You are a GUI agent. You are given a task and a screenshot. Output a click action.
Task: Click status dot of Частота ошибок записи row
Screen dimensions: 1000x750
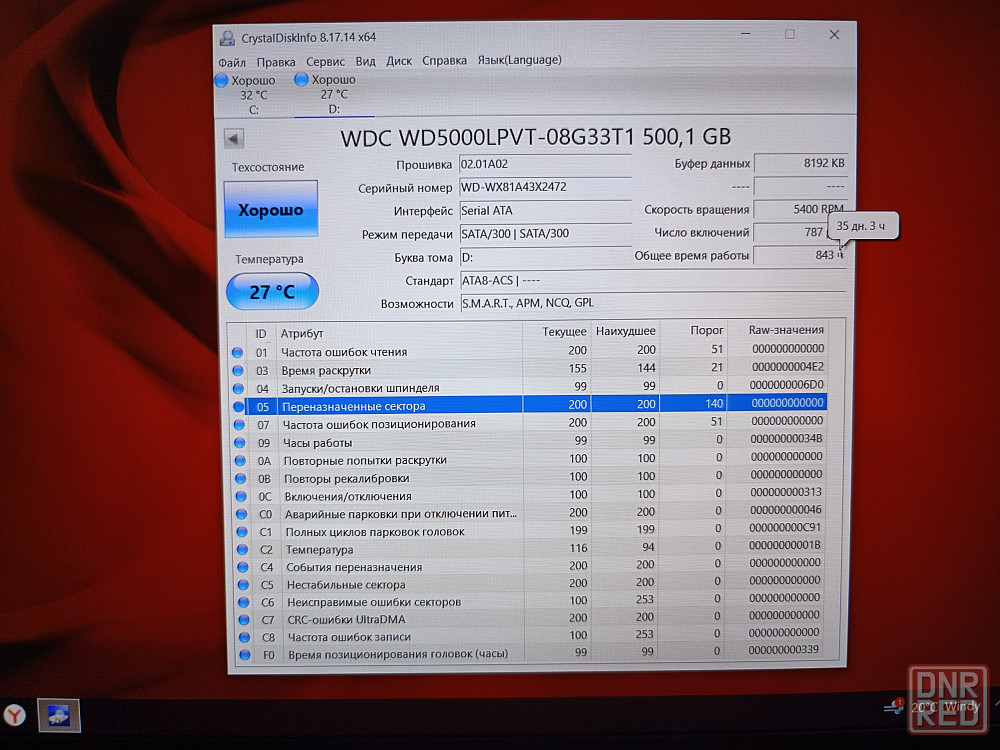tap(244, 636)
